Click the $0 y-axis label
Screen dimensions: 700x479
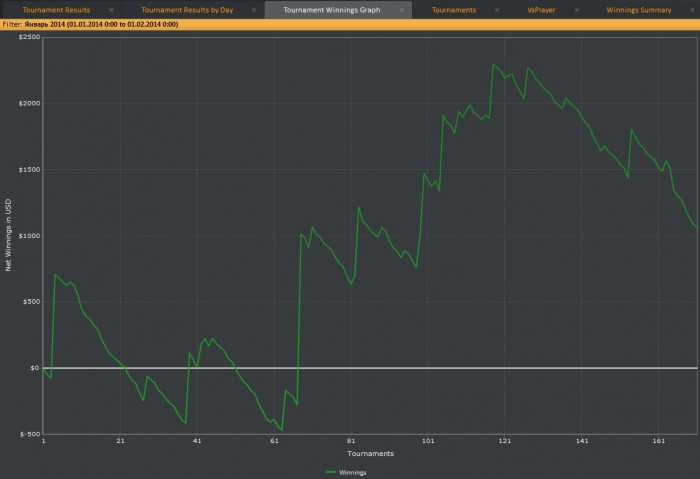point(35,368)
